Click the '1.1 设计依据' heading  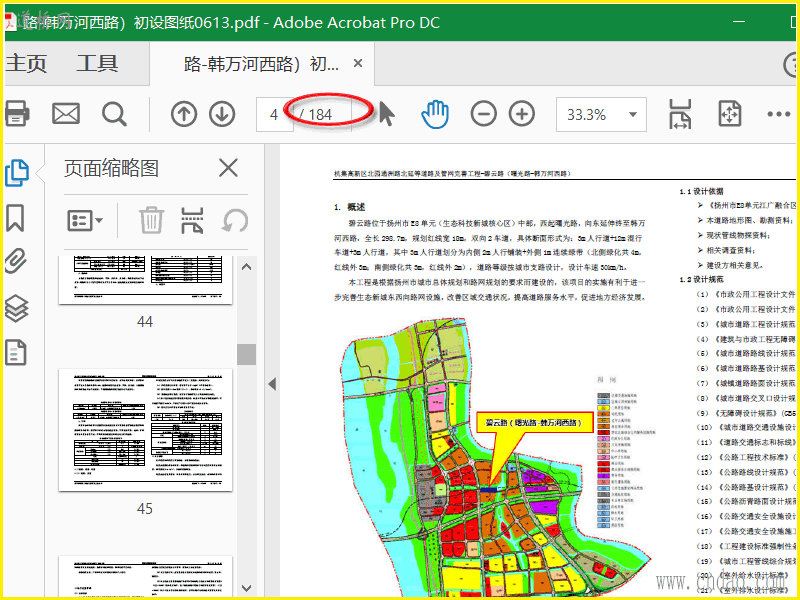pos(702,191)
